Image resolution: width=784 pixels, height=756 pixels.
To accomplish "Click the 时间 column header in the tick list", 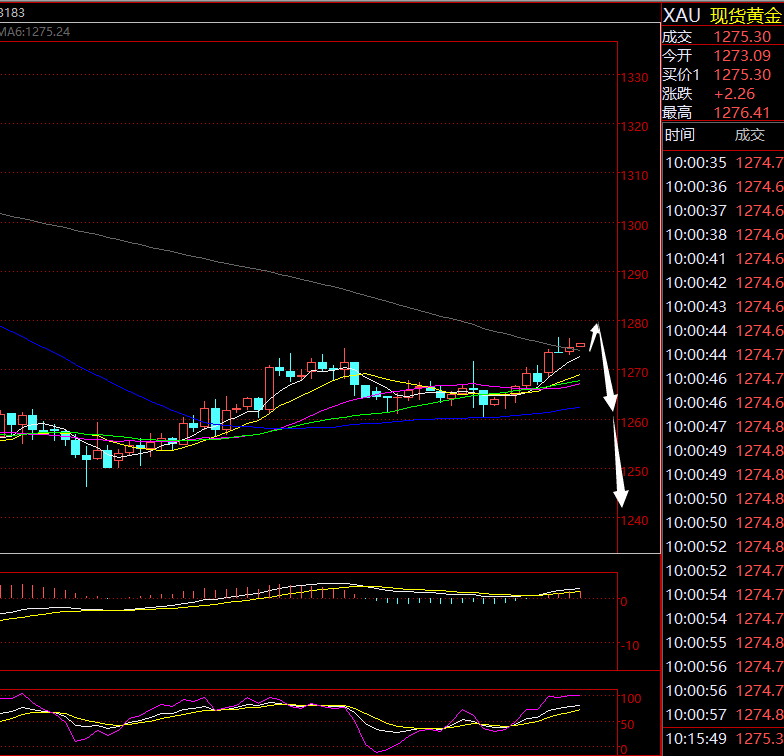I will [680, 134].
